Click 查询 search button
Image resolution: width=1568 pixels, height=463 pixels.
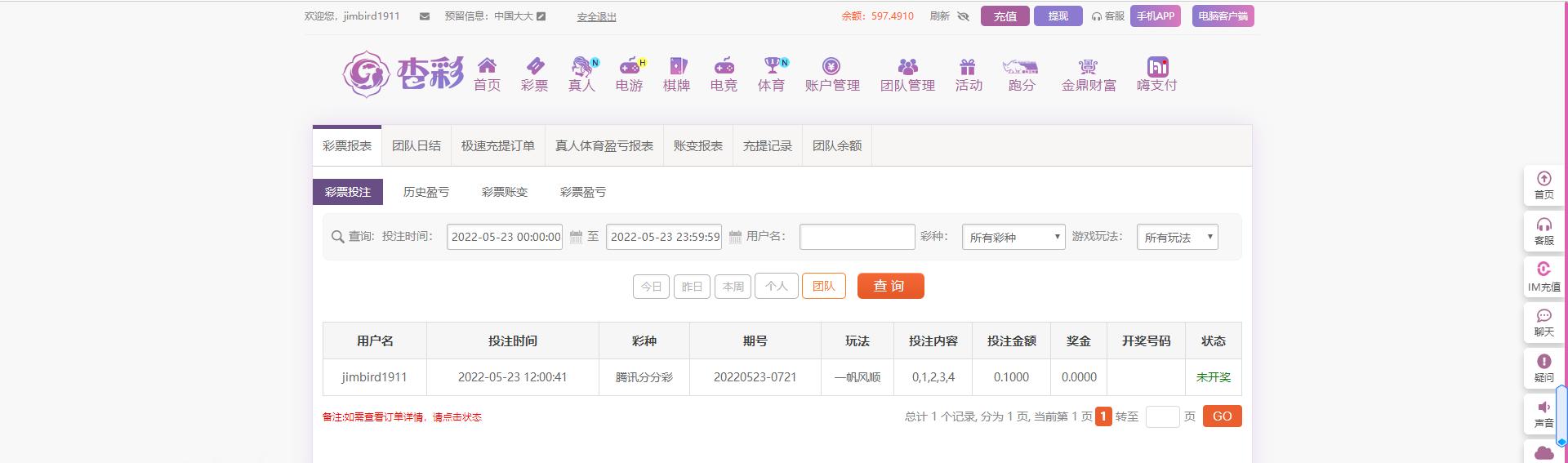click(890, 286)
